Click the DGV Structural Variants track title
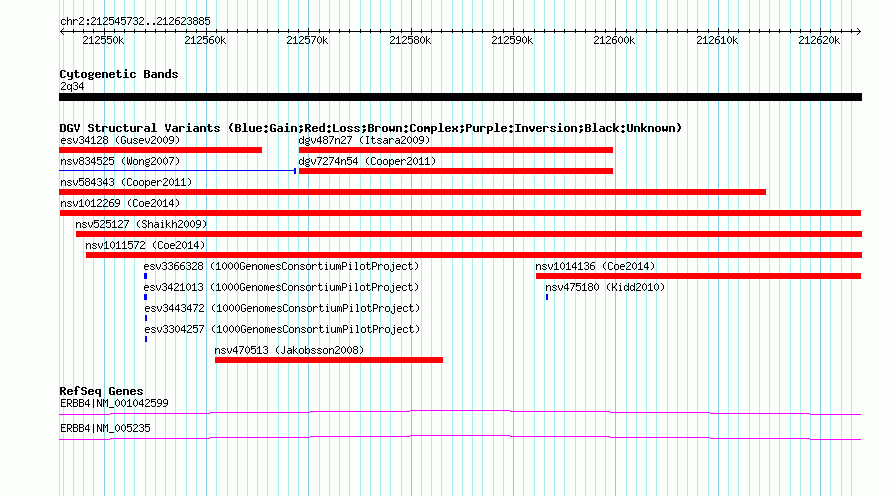Screen dimensions: 890x496 click(371, 128)
